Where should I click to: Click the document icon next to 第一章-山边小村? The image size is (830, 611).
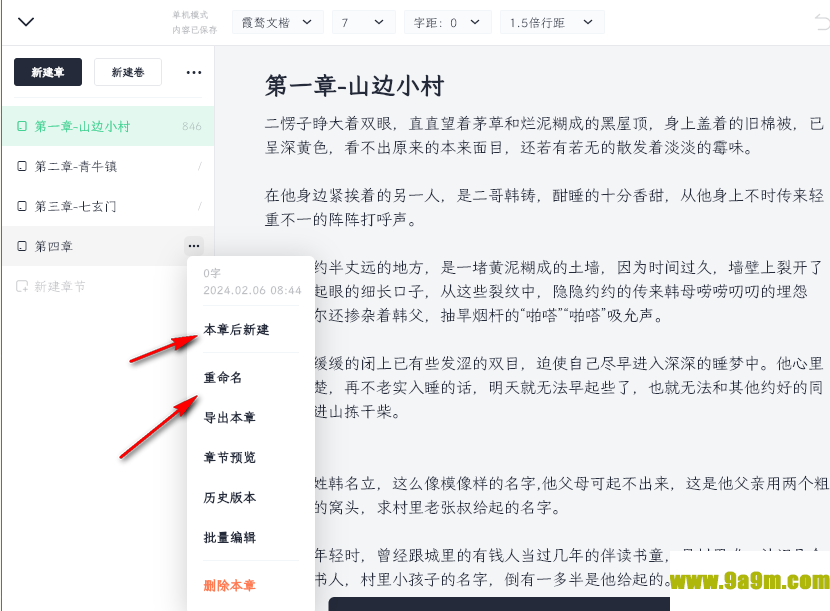click(x=22, y=127)
